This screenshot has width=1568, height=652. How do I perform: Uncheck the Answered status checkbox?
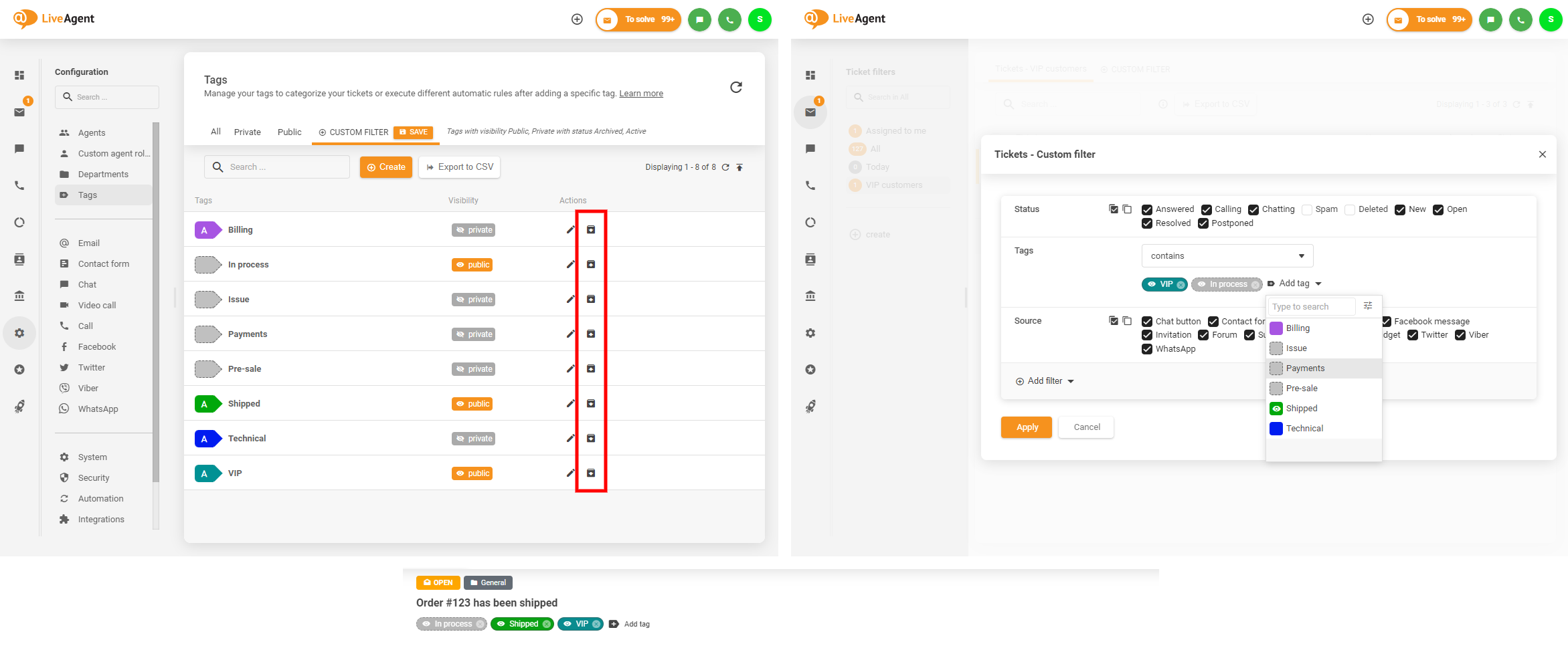1147,210
